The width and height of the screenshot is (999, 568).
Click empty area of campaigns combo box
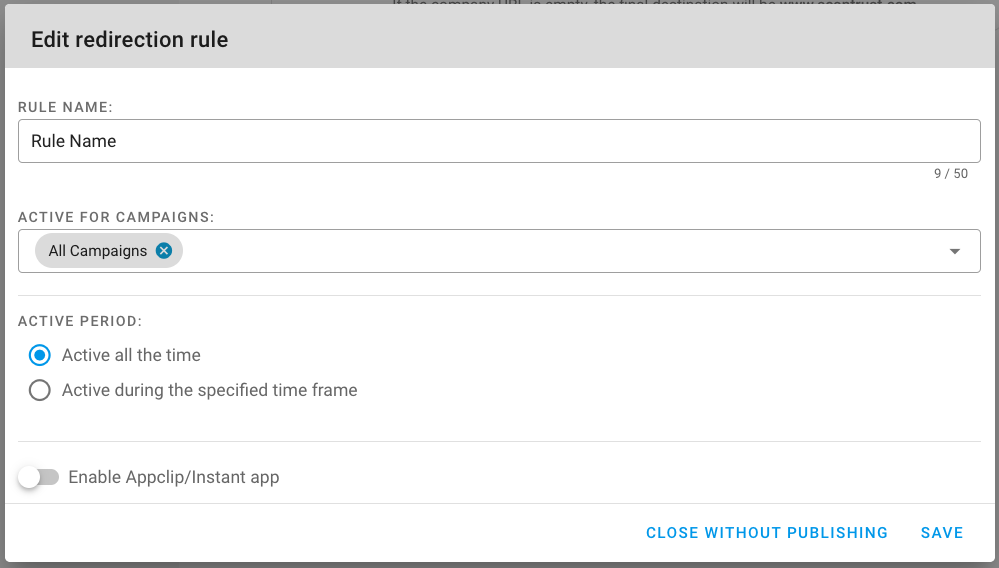561,251
